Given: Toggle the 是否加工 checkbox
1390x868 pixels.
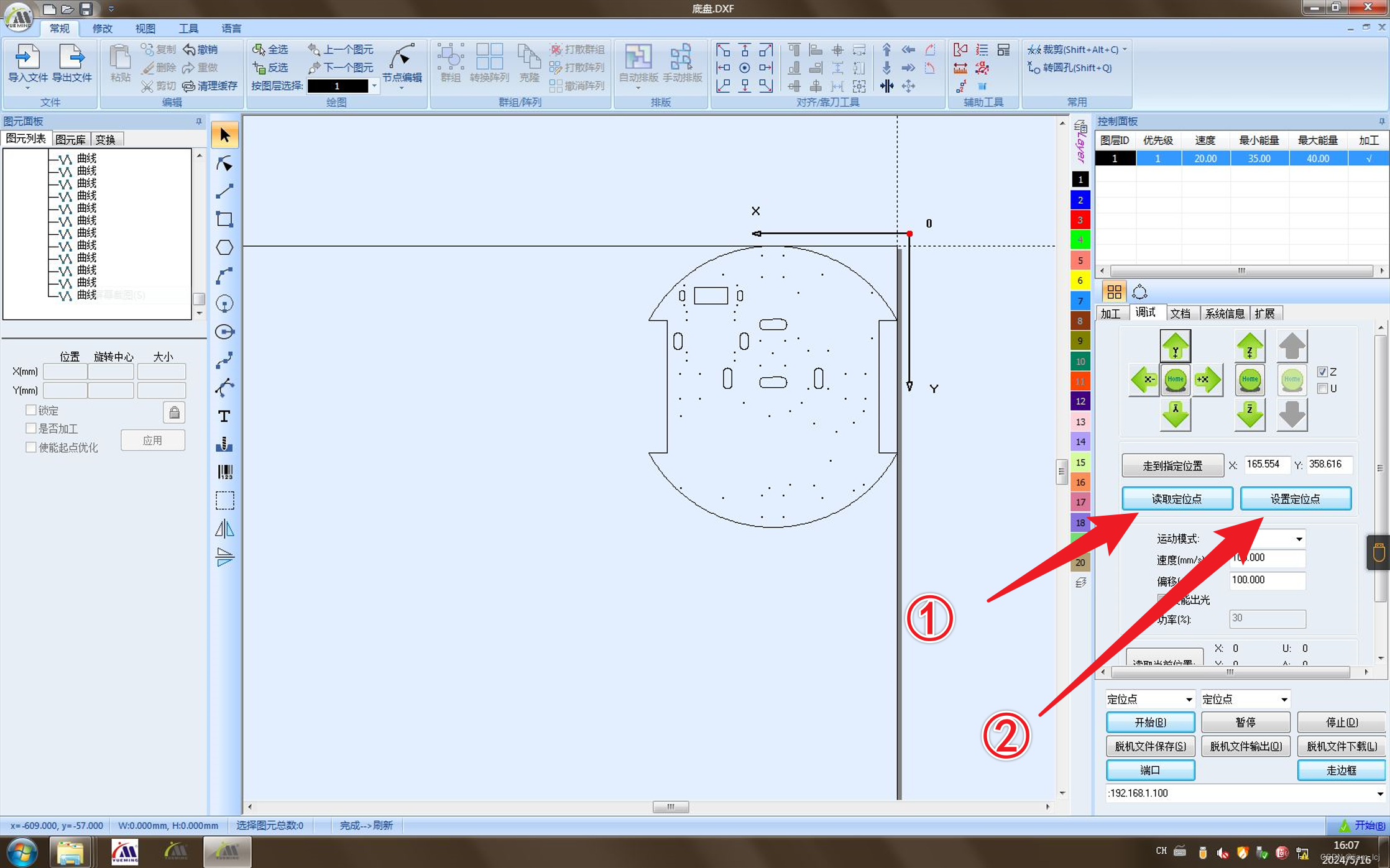Looking at the screenshot, I should (x=30, y=428).
